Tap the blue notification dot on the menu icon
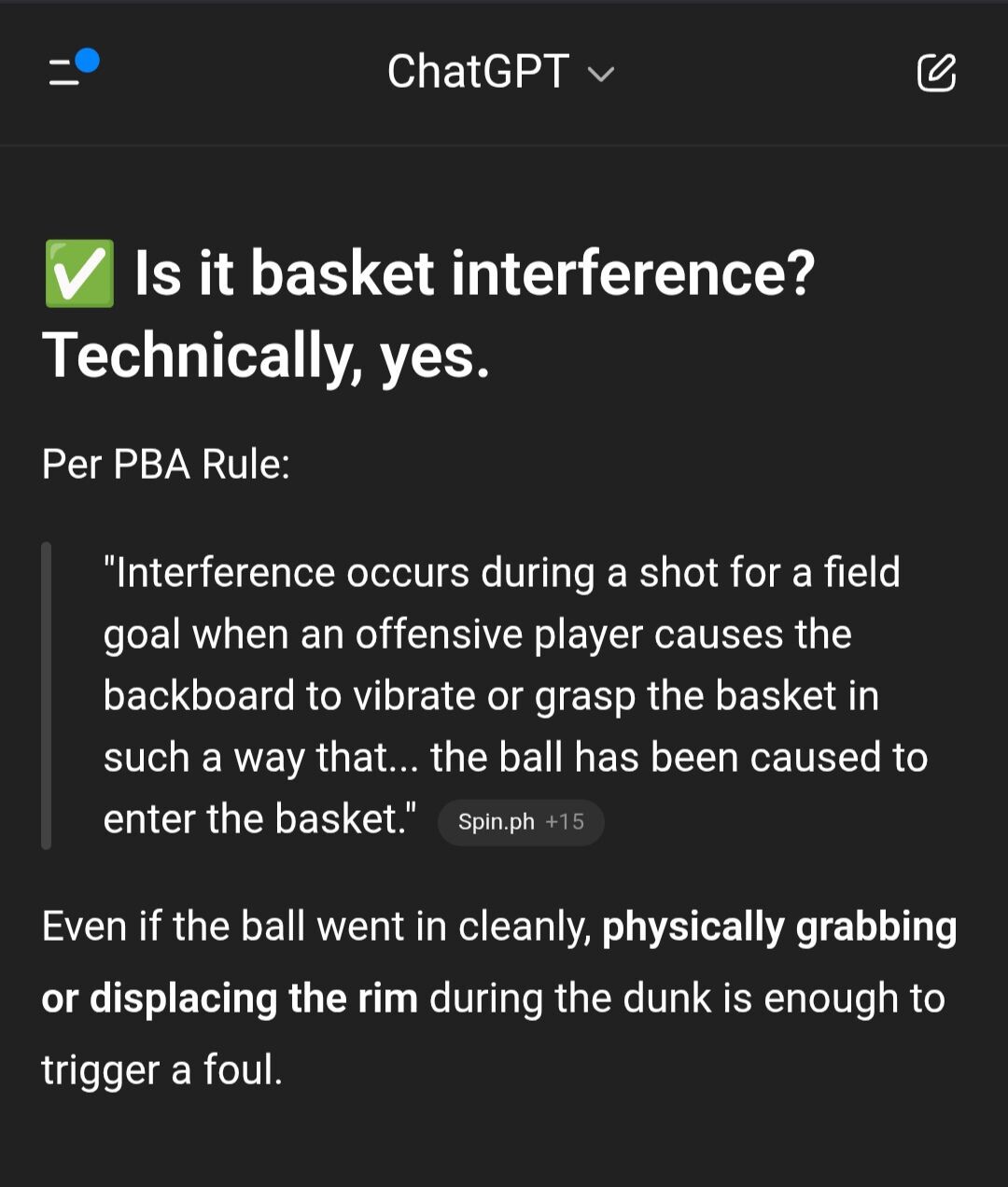1008x1187 pixels. [87, 61]
